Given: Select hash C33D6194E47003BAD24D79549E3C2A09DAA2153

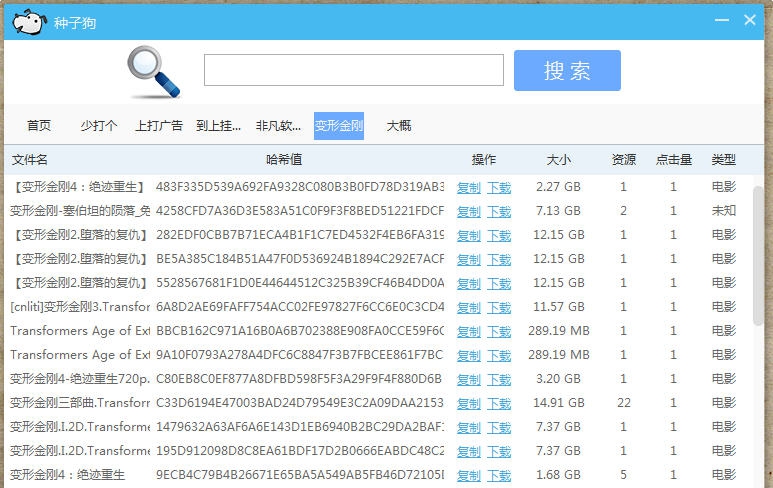Looking at the screenshot, I should (300, 403).
